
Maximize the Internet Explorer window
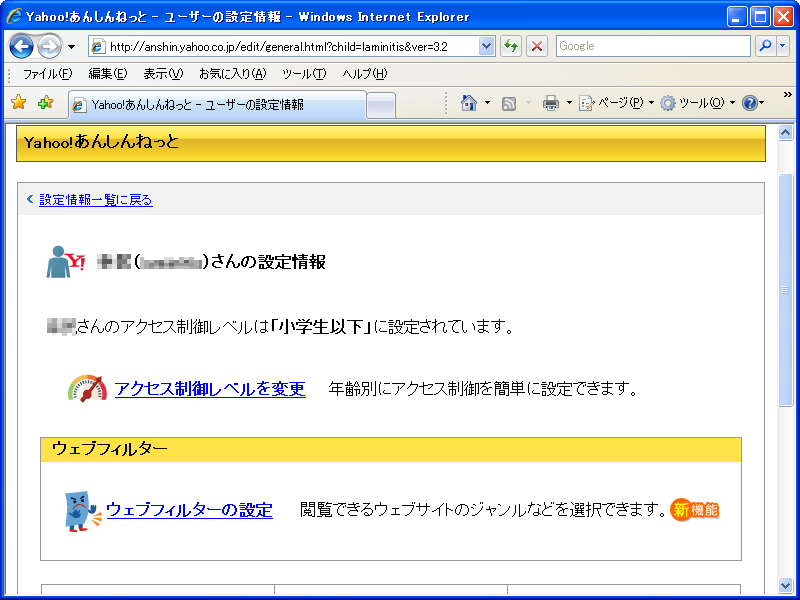pyautogui.click(x=760, y=17)
